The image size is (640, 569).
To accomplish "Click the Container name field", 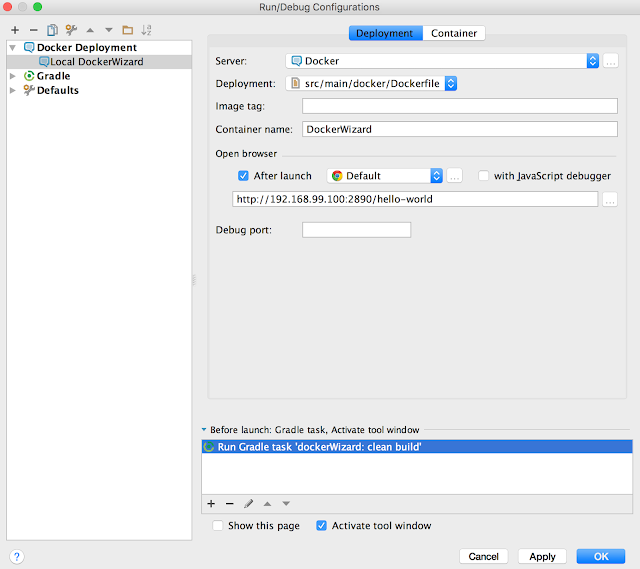I will pyautogui.click(x=460, y=129).
